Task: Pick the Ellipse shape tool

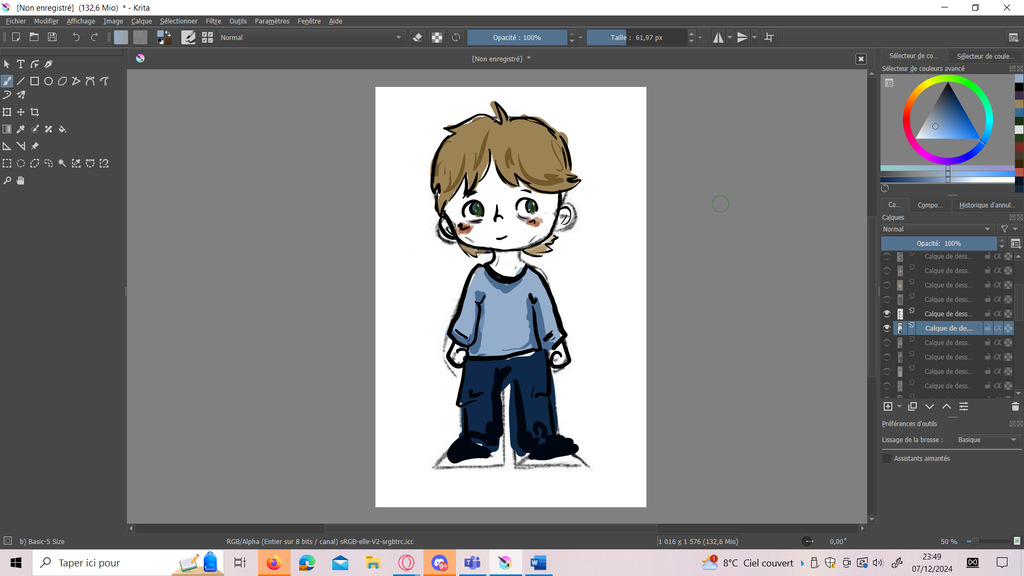Action: [48, 81]
